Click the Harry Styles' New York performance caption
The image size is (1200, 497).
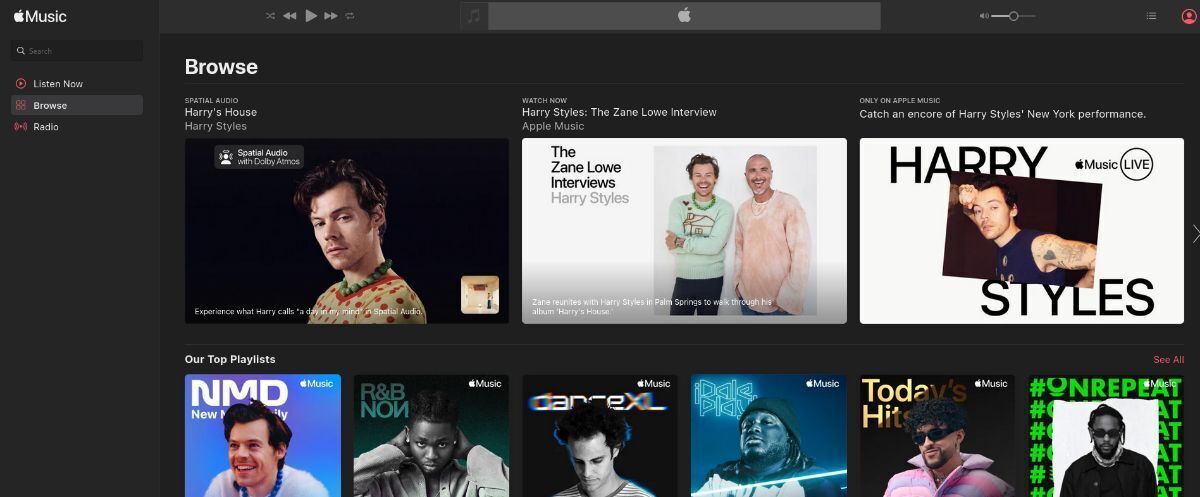click(1003, 114)
